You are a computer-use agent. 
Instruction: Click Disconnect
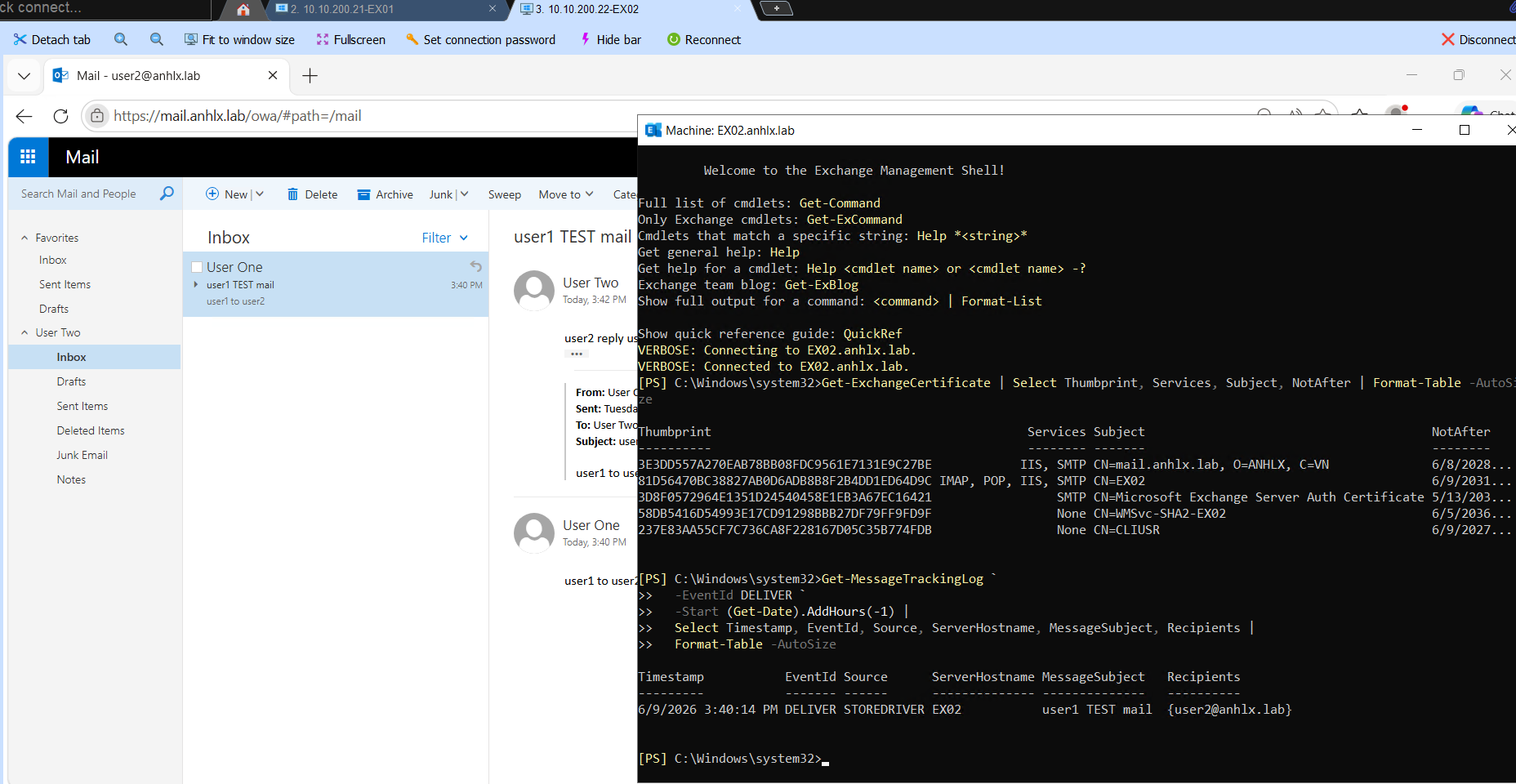point(1478,39)
